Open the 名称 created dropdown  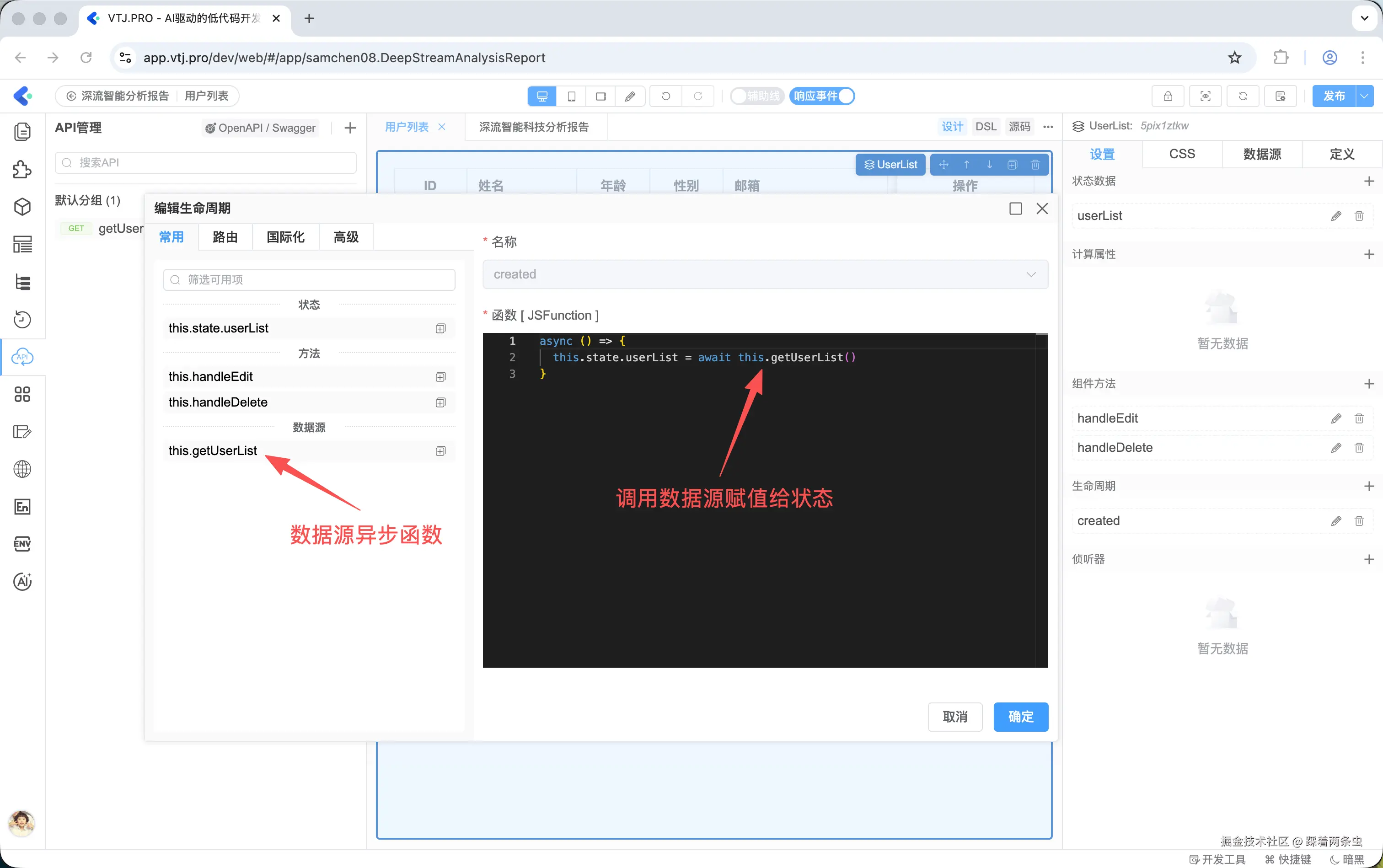765,274
